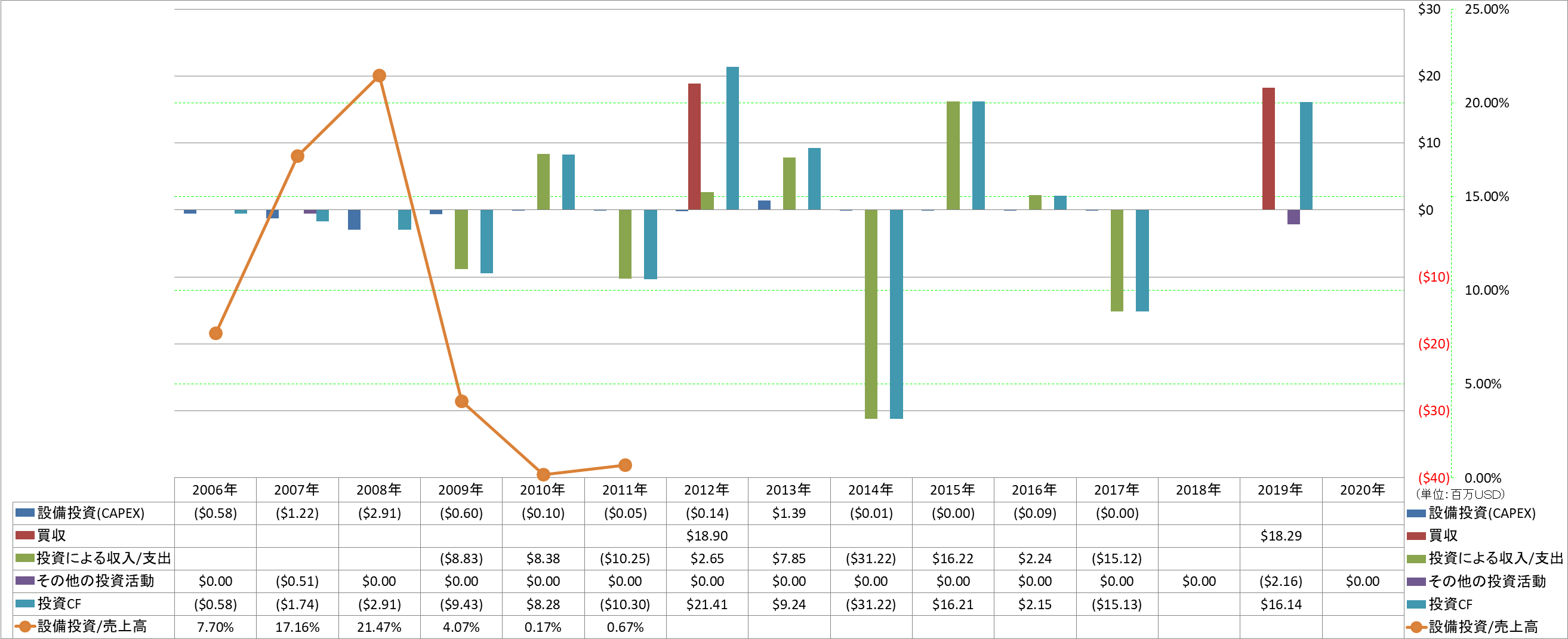Image resolution: width=1568 pixels, height=639 pixels.
Task: Select the $9.24 投資CF cell for 2013
Action: (x=789, y=604)
